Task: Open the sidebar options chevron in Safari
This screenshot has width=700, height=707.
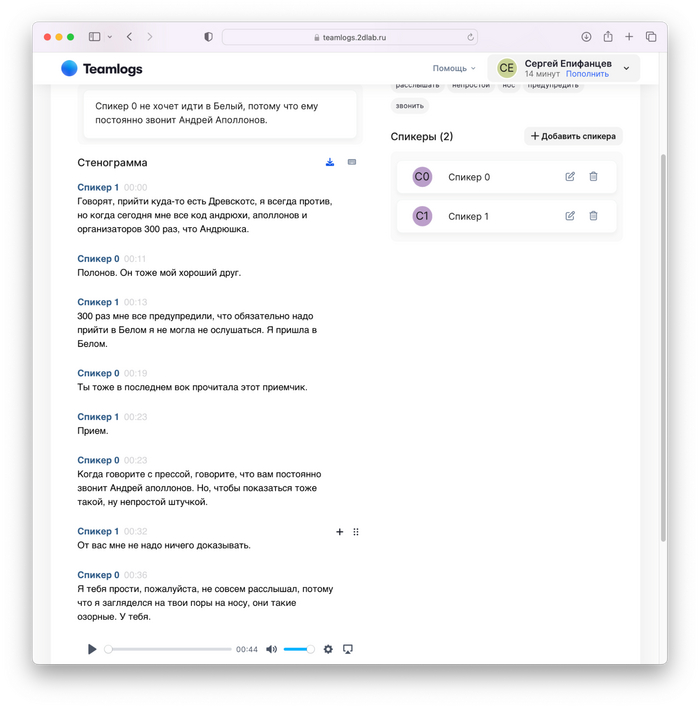Action: 110,37
